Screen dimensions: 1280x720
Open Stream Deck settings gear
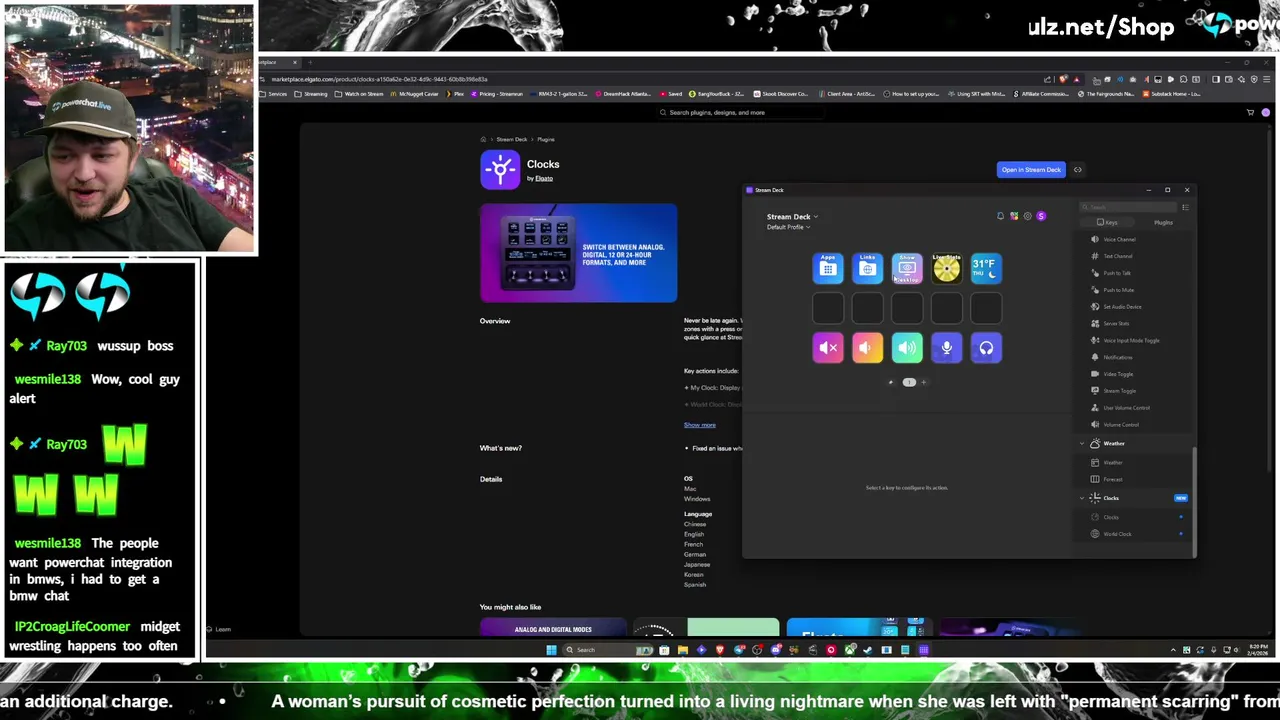(1027, 216)
